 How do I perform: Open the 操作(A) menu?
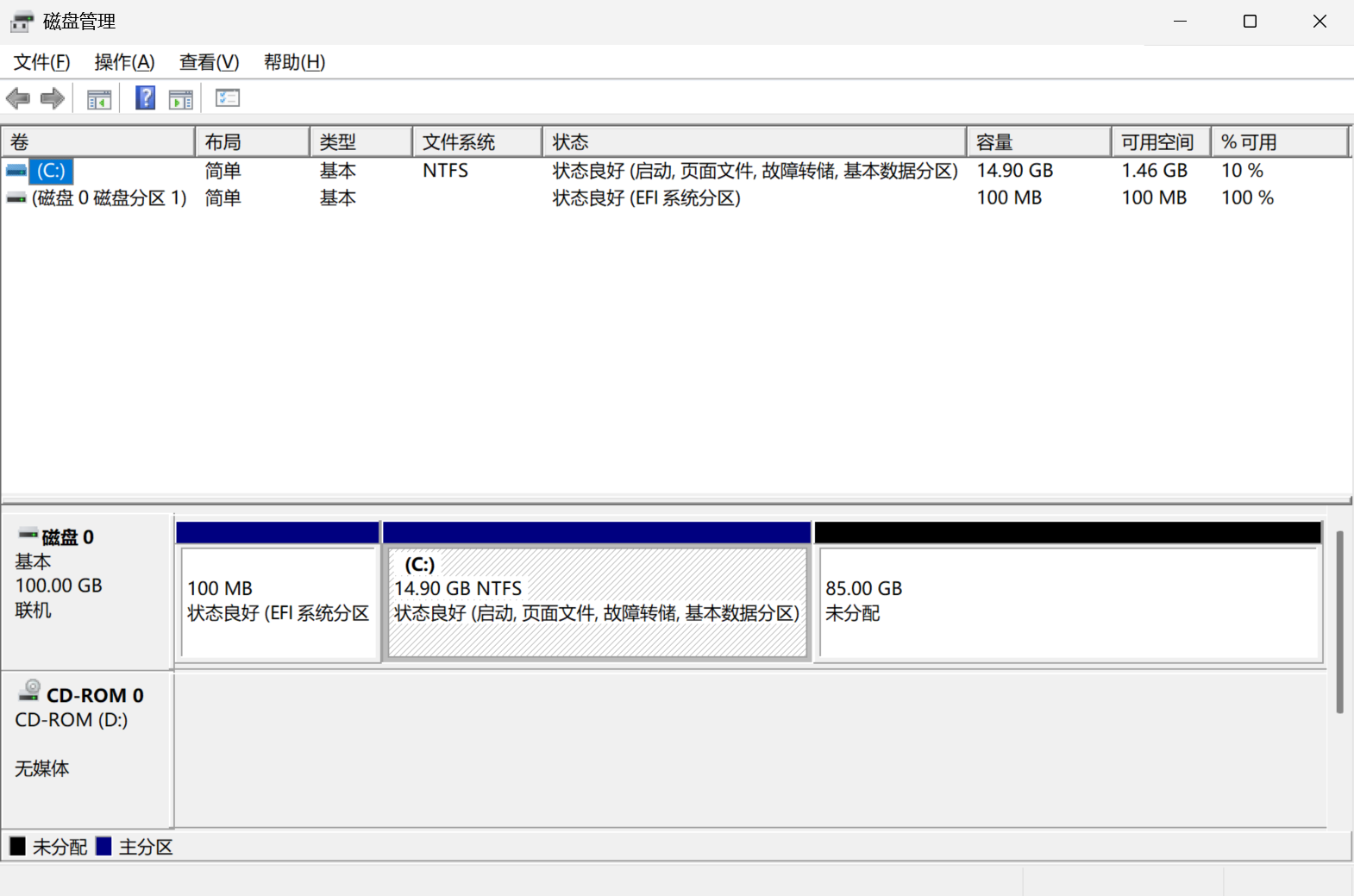[124, 62]
